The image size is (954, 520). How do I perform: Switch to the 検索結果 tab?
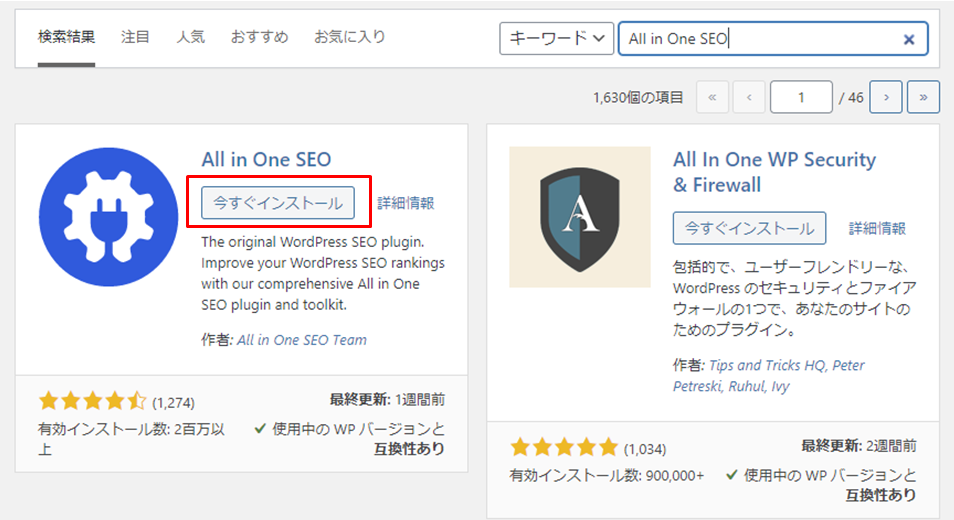(66, 37)
